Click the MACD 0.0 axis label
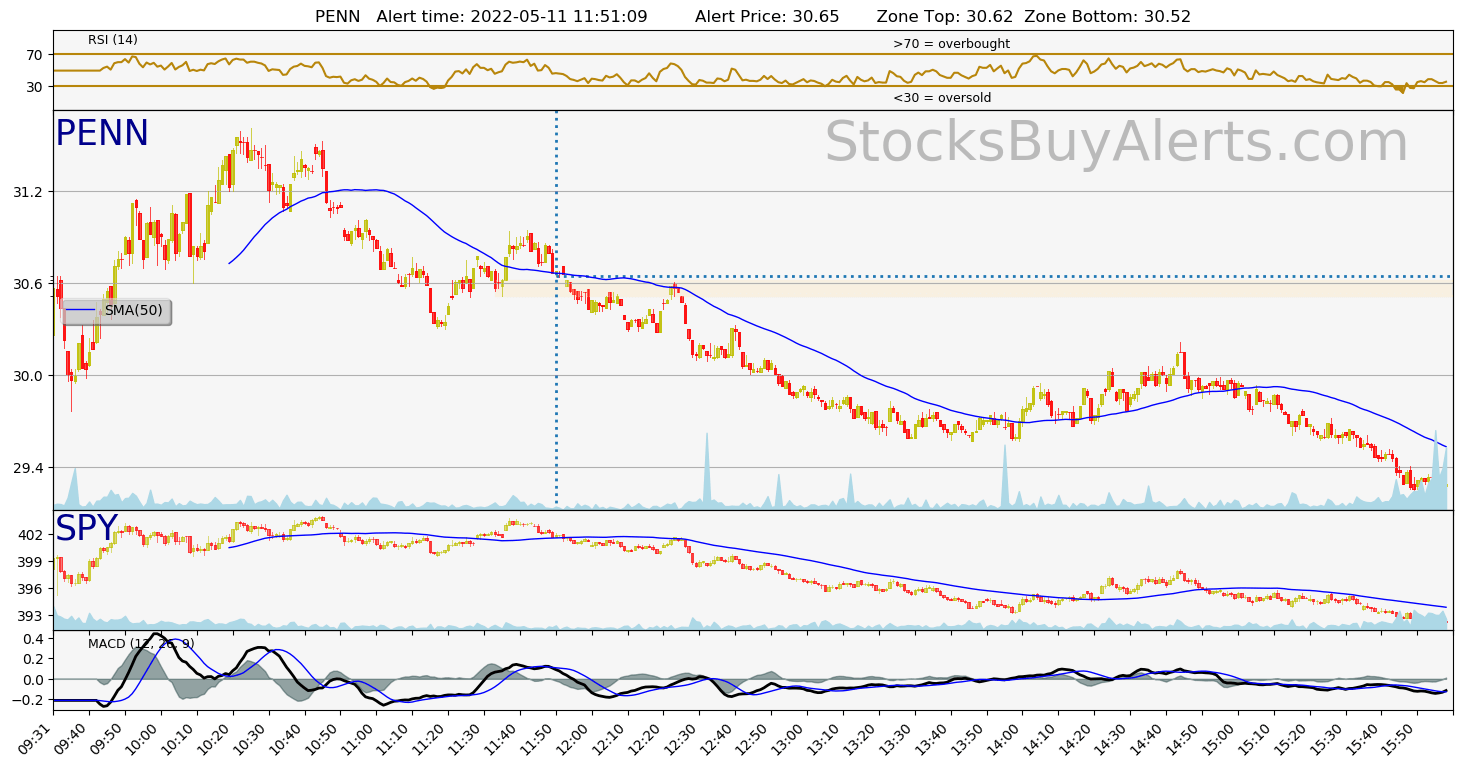Viewport: 1468px width, 768px height. (34, 679)
